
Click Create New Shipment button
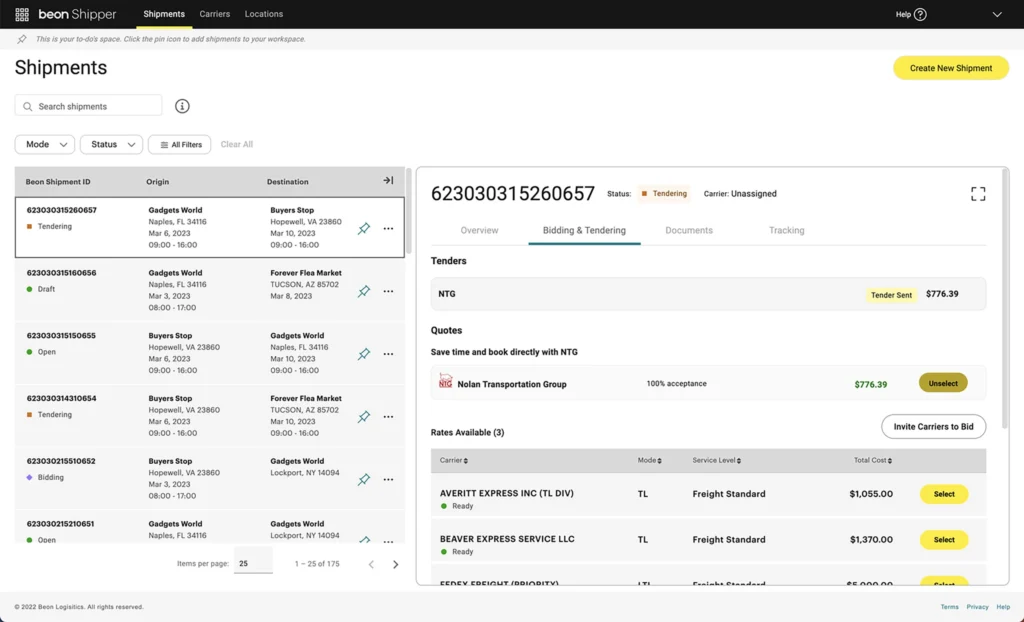click(951, 68)
